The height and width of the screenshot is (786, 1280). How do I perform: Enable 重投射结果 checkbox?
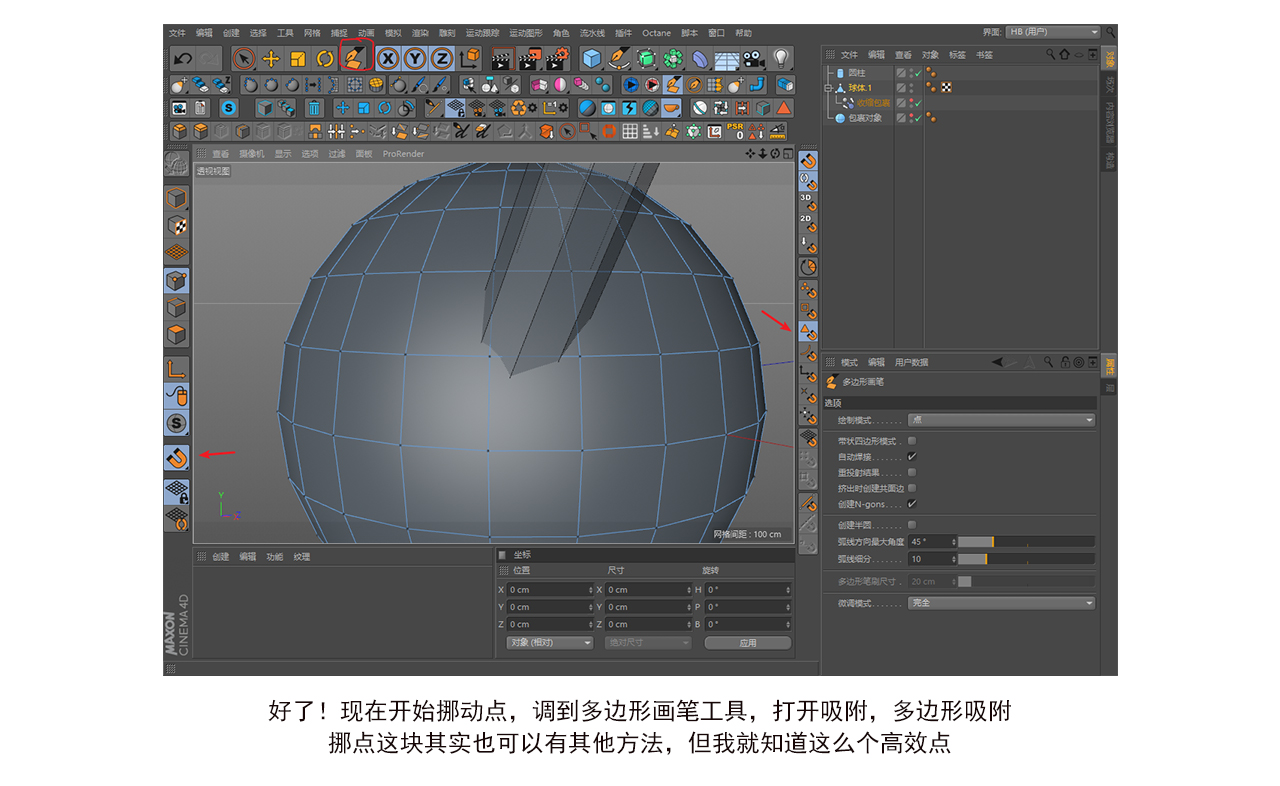pos(912,472)
